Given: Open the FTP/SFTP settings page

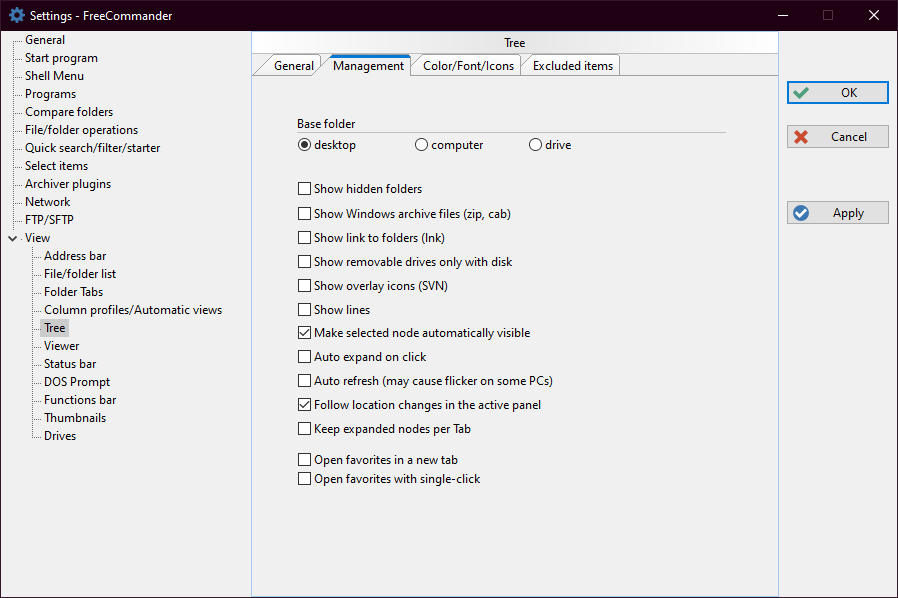Looking at the screenshot, I should (x=49, y=220).
